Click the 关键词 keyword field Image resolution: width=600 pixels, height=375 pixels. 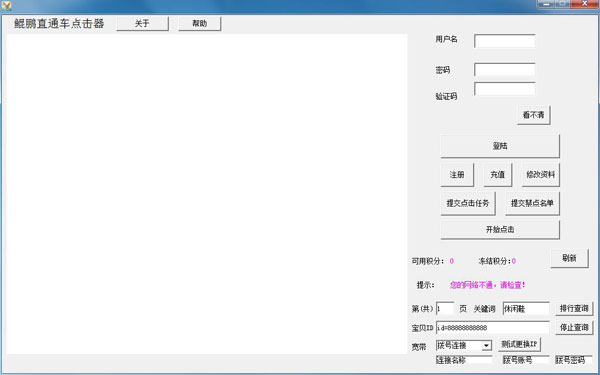tap(526, 308)
